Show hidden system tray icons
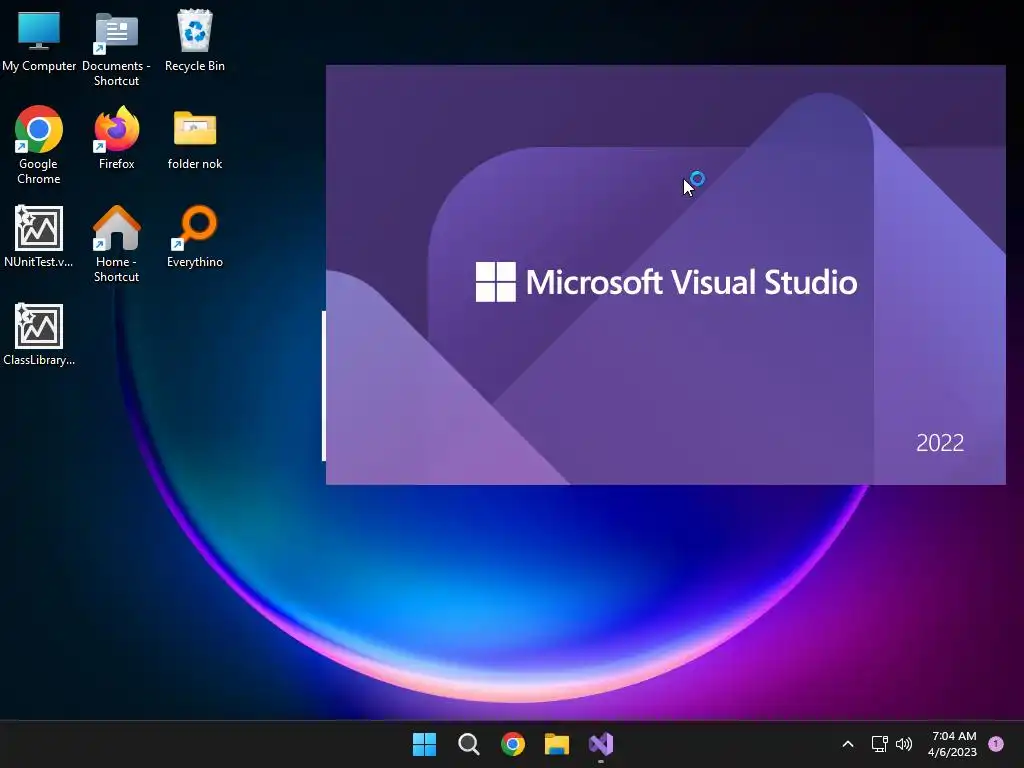Image resolution: width=1024 pixels, height=768 pixels. 848,744
